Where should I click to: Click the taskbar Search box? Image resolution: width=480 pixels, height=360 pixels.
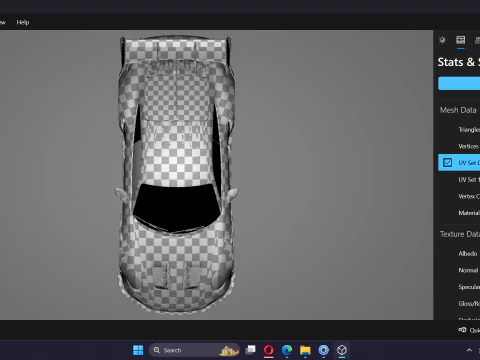[194, 350]
